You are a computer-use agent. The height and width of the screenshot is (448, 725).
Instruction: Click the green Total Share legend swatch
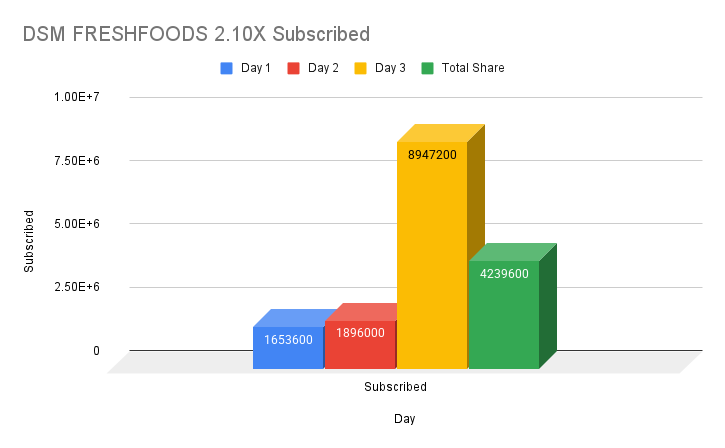point(428,68)
